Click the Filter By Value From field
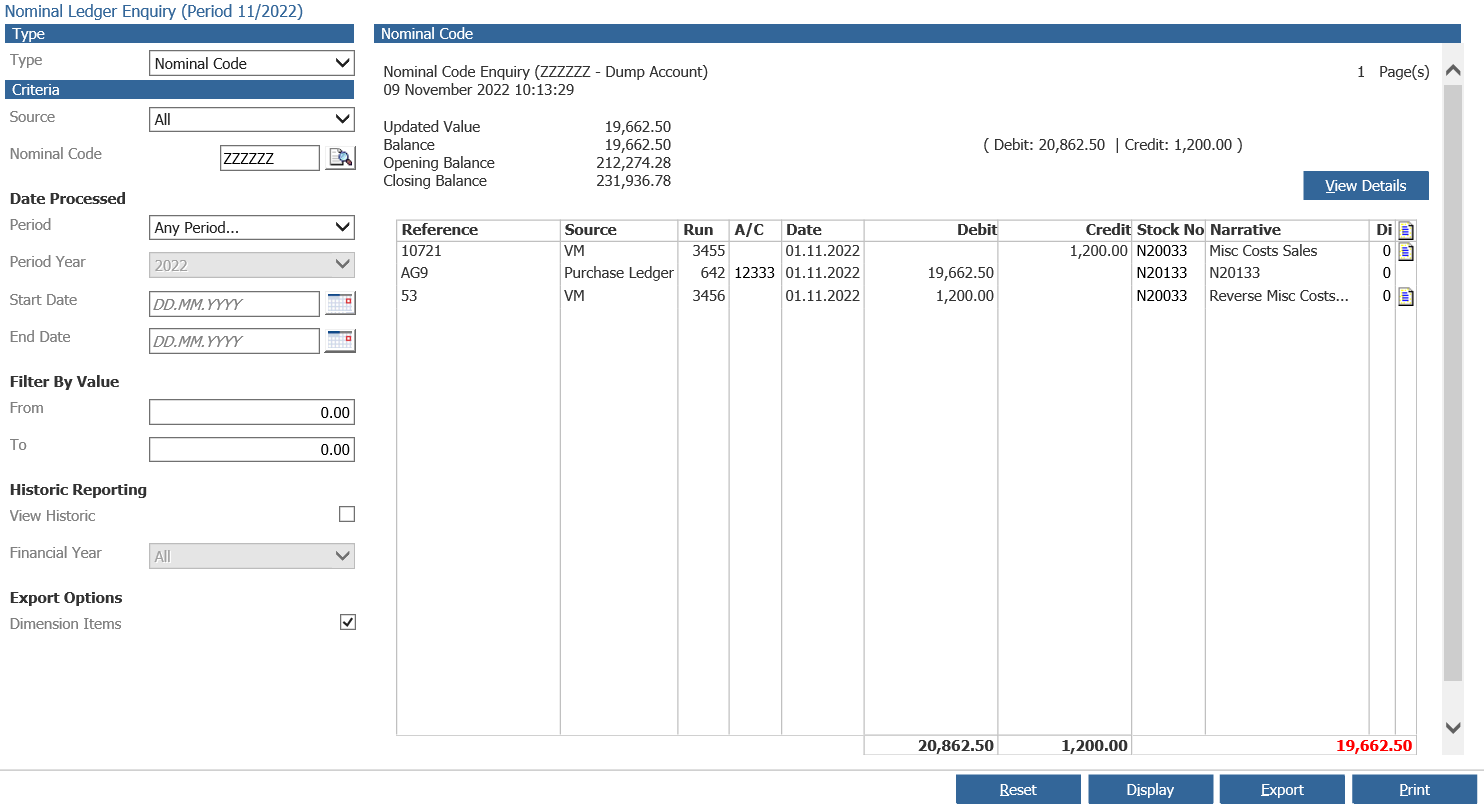1484x810 pixels. coord(252,413)
